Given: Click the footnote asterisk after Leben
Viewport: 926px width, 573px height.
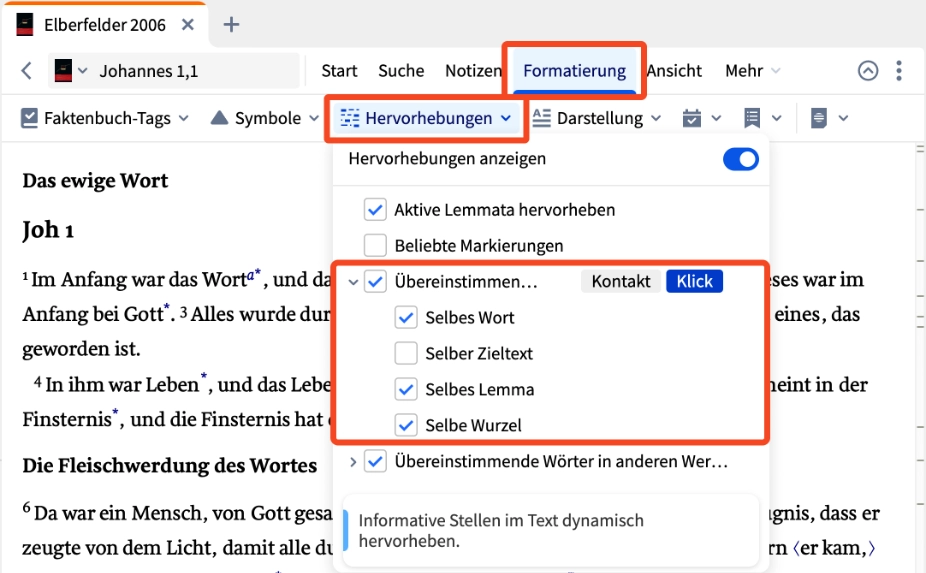Looking at the screenshot, I should [x=204, y=376].
